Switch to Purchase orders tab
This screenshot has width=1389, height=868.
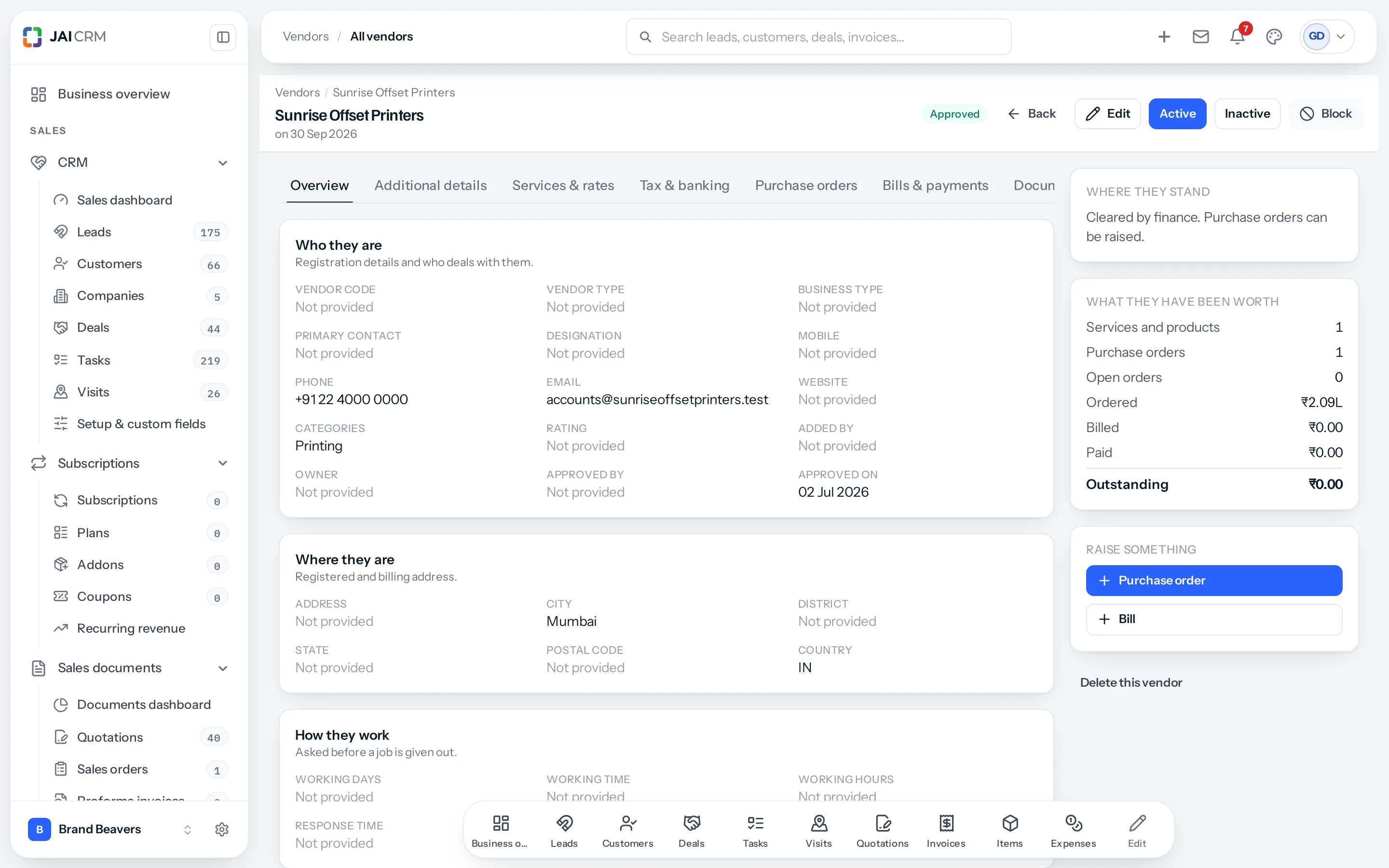pos(806,186)
